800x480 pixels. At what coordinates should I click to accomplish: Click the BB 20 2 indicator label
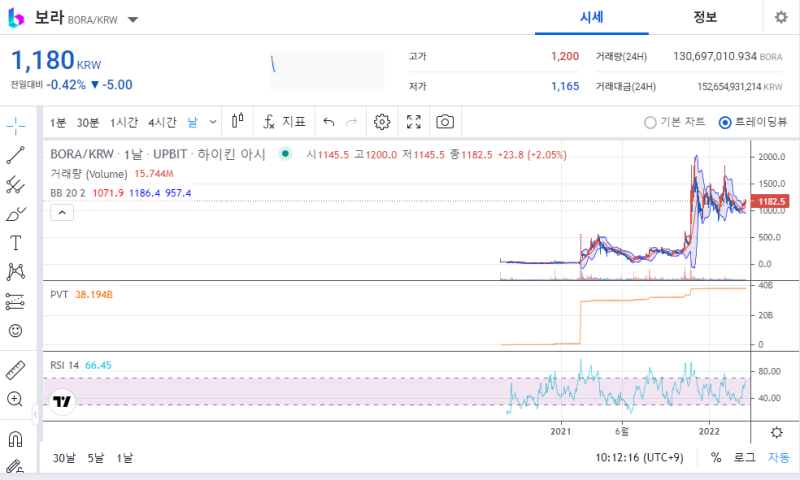pos(68,193)
